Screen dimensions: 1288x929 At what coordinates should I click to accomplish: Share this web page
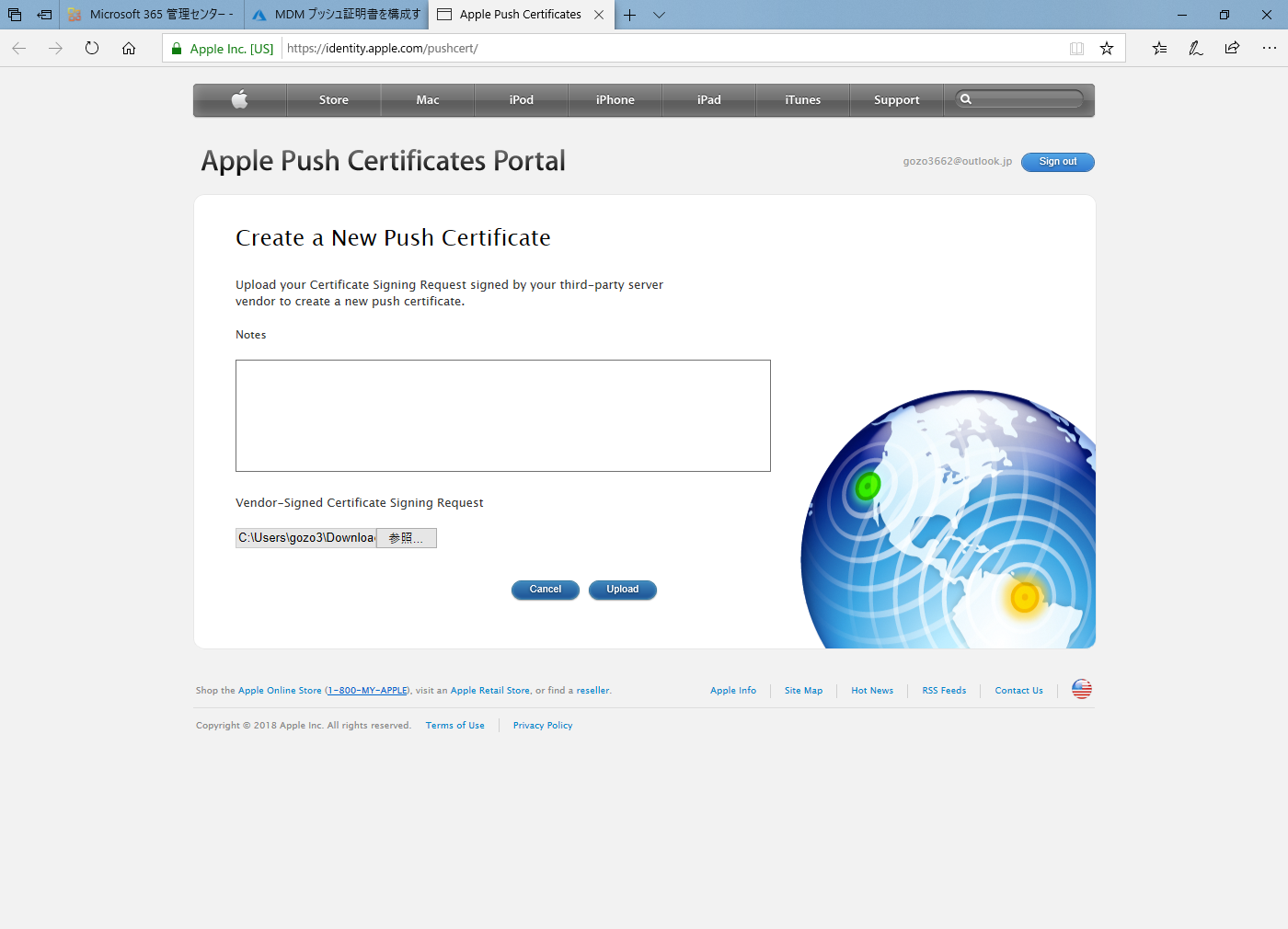tap(1232, 49)
